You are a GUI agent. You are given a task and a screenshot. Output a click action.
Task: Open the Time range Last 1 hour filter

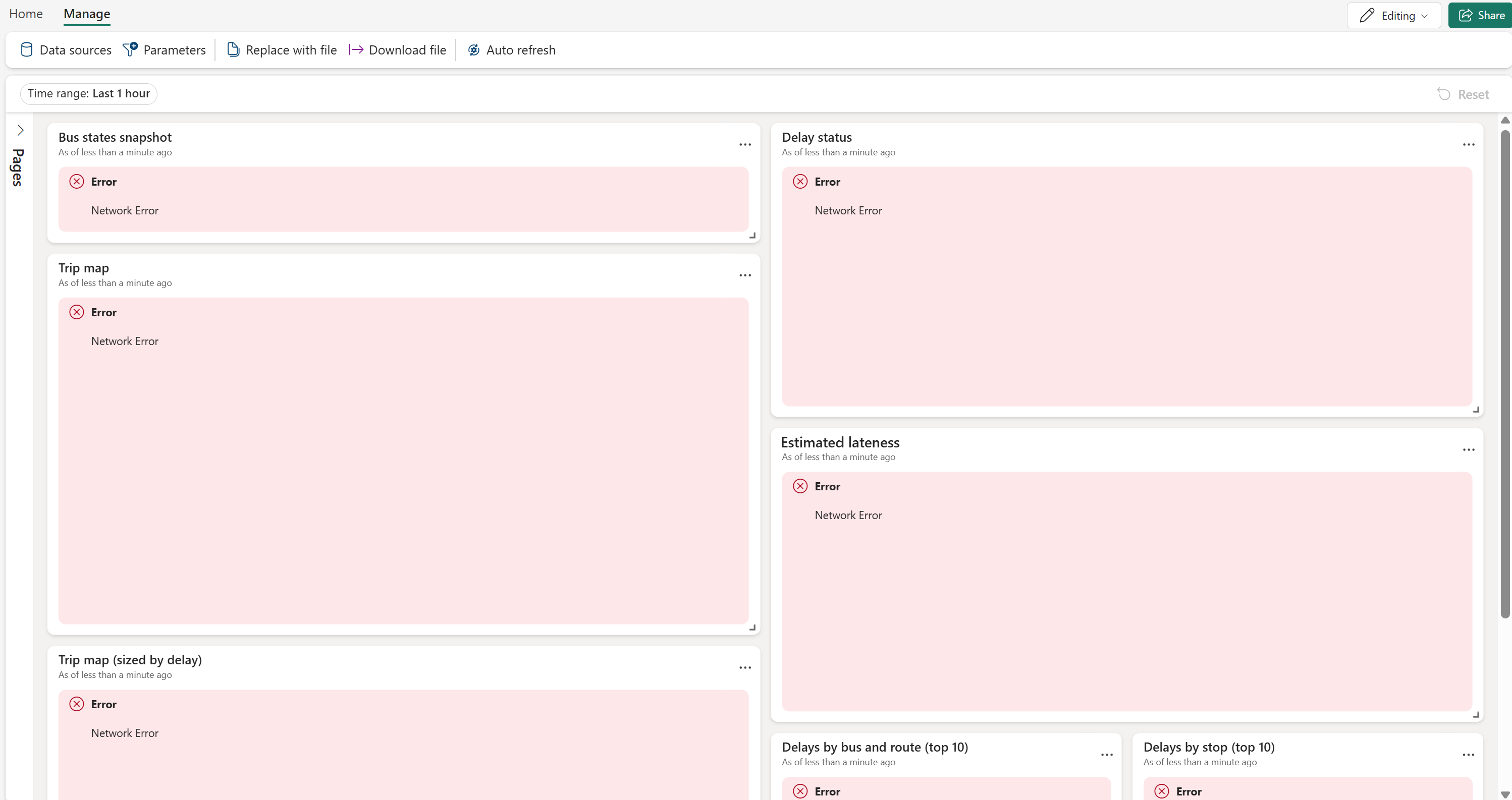click(89, 93)
